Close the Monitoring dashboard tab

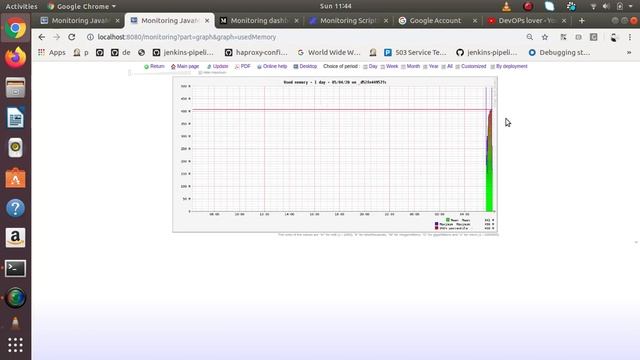point(296,20)
